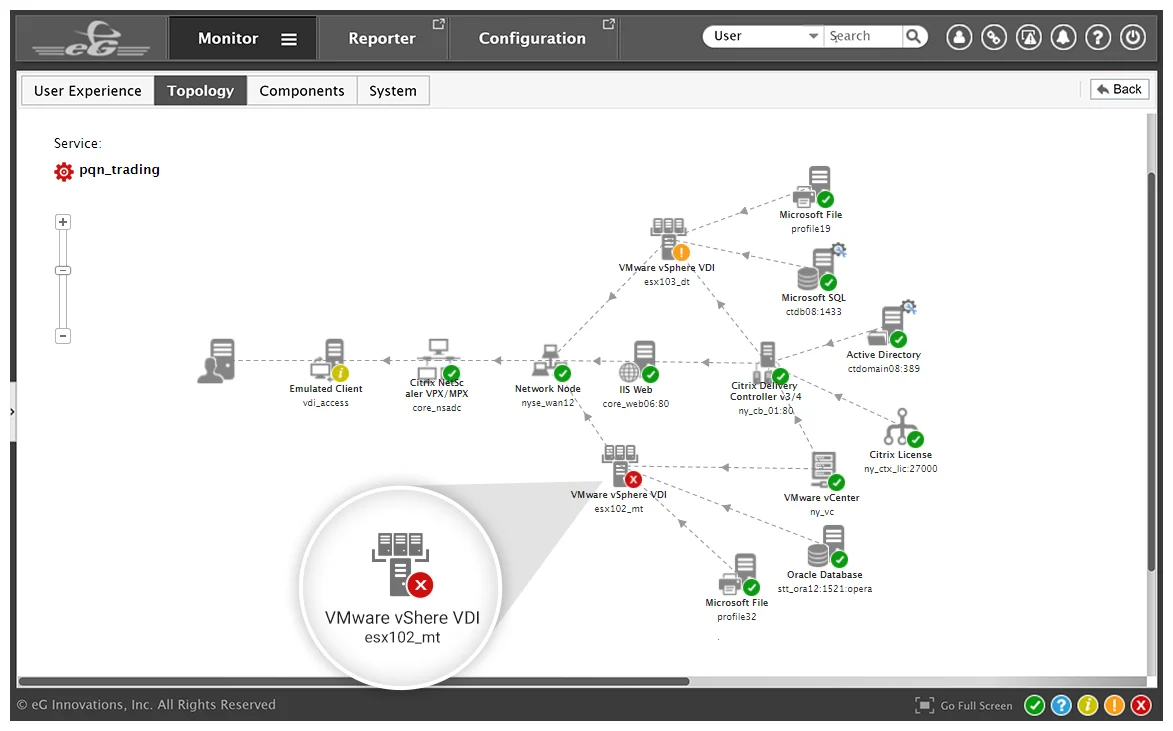Click the yellow info status indicator in footer
Viewport: 1173px width, 731px height.
tap(1088, 705)
